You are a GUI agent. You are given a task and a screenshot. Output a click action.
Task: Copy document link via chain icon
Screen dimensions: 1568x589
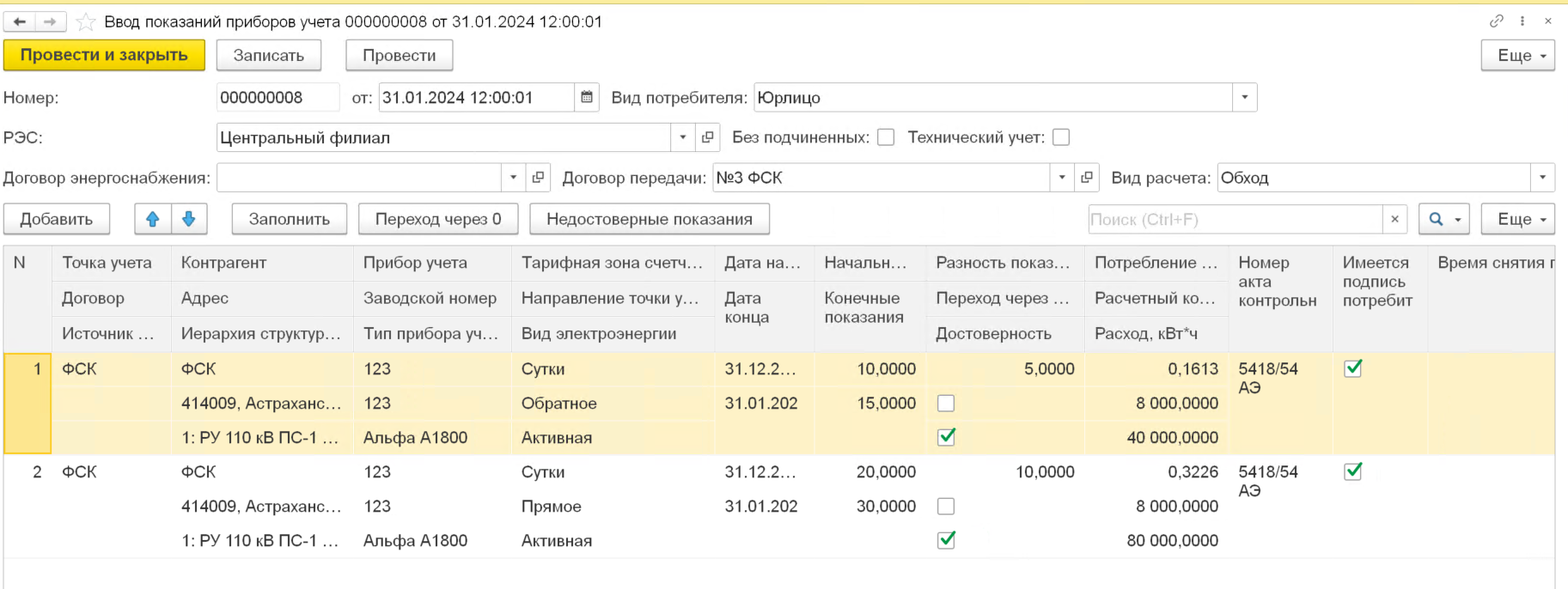pyautogui.click(x=1497, y=21)
